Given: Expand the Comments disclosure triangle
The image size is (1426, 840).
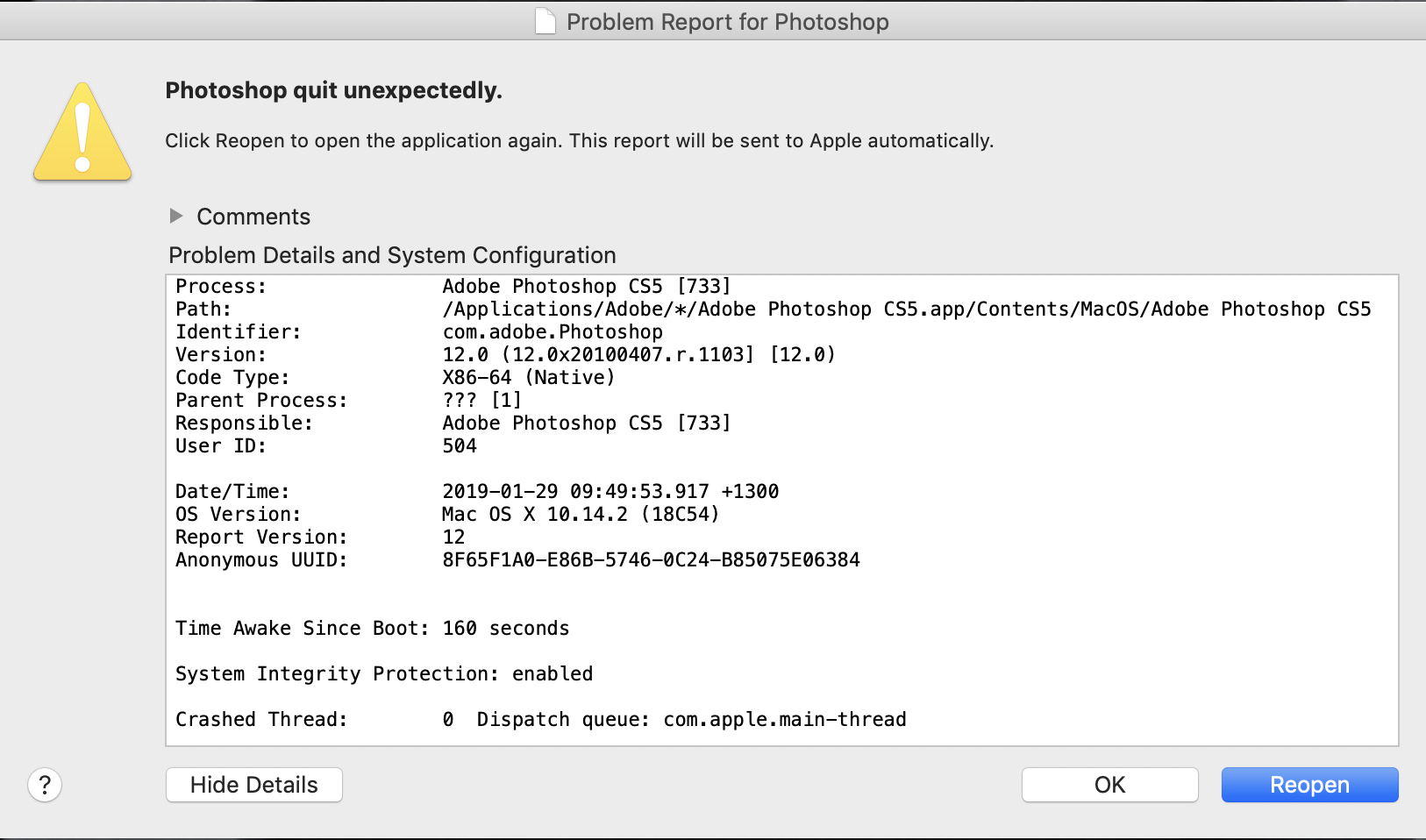Looking at the screenshot, I should click(176, 216).
